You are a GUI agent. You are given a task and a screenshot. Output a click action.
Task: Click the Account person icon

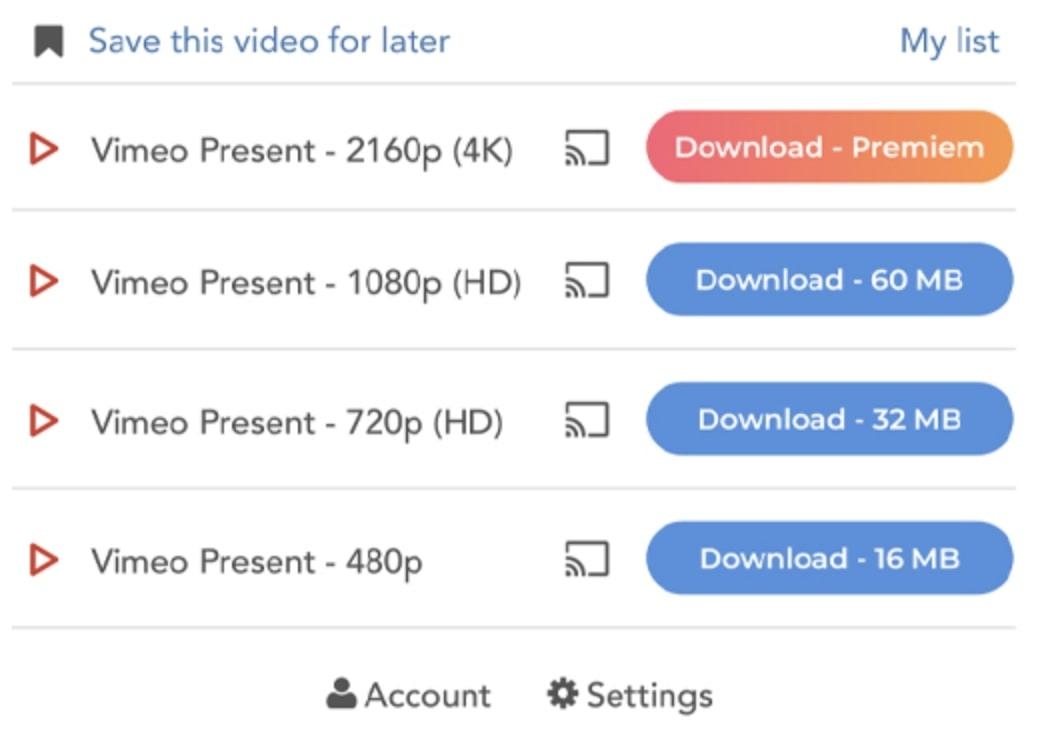pyautogui.click(x=342, y=693)
